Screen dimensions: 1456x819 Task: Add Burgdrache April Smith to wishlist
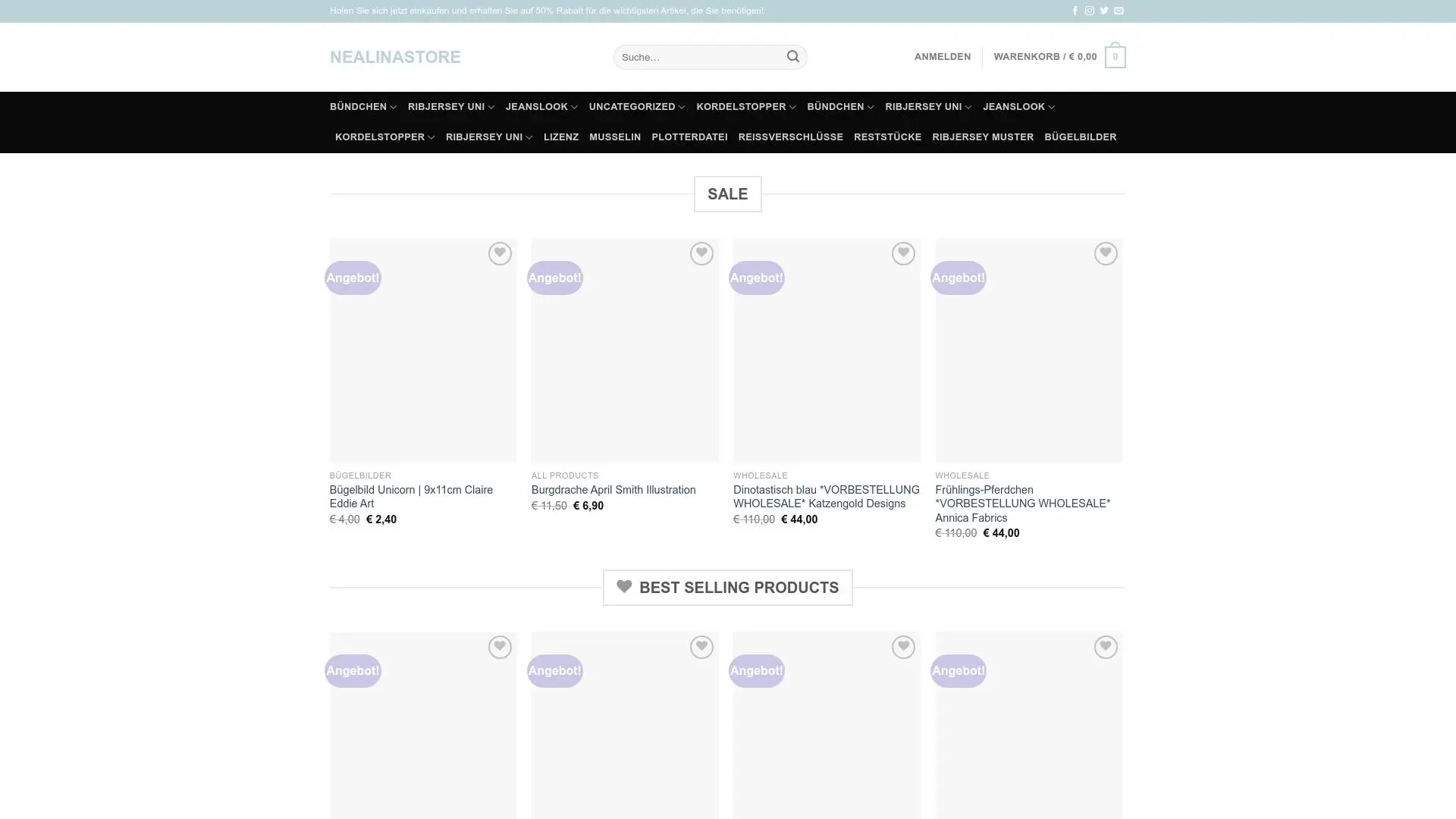(x=701, y=253)
